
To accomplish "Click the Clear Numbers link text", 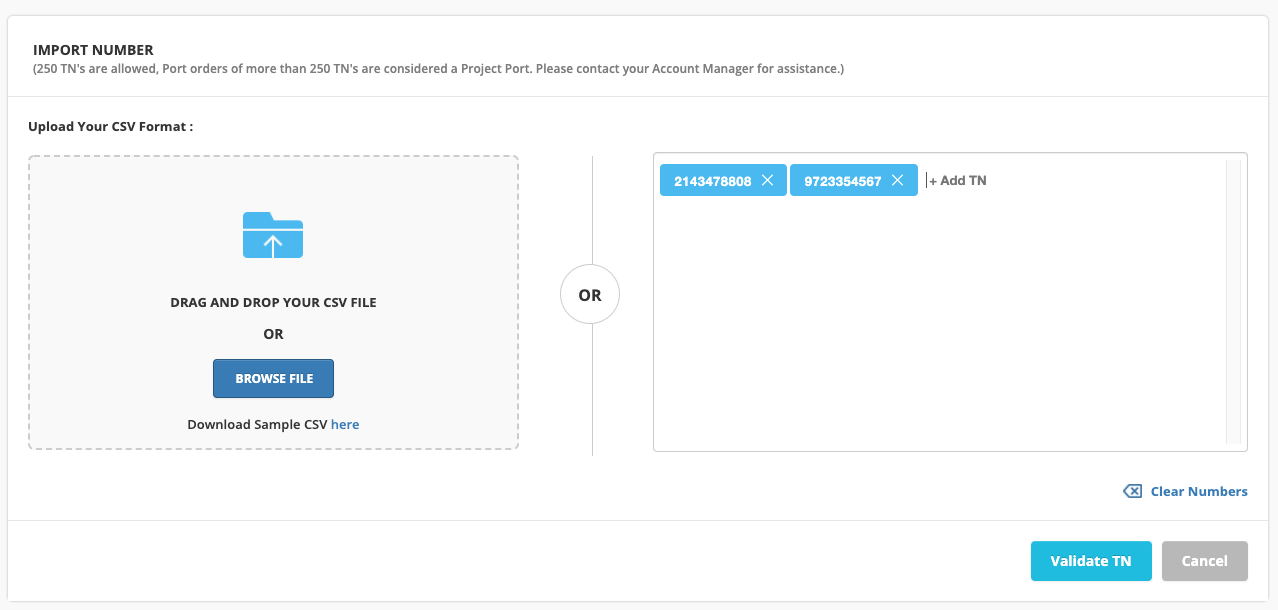I will pyautogui.click(x=1198, y=491).
